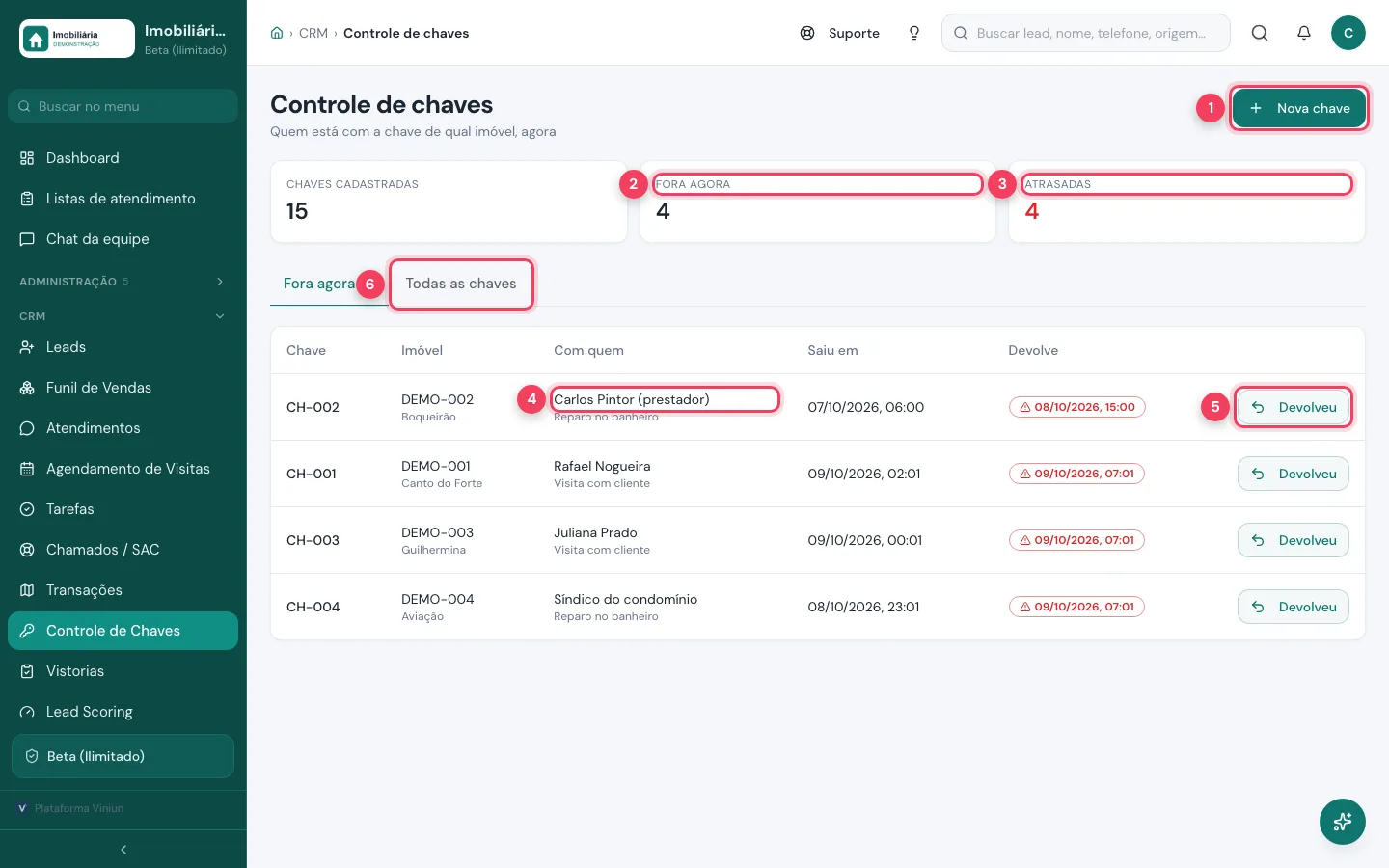The width and height of the screenshot is (1389, 868).
Task: Click the Síndico do condomínio text
Action: click(x=625, y=599)
